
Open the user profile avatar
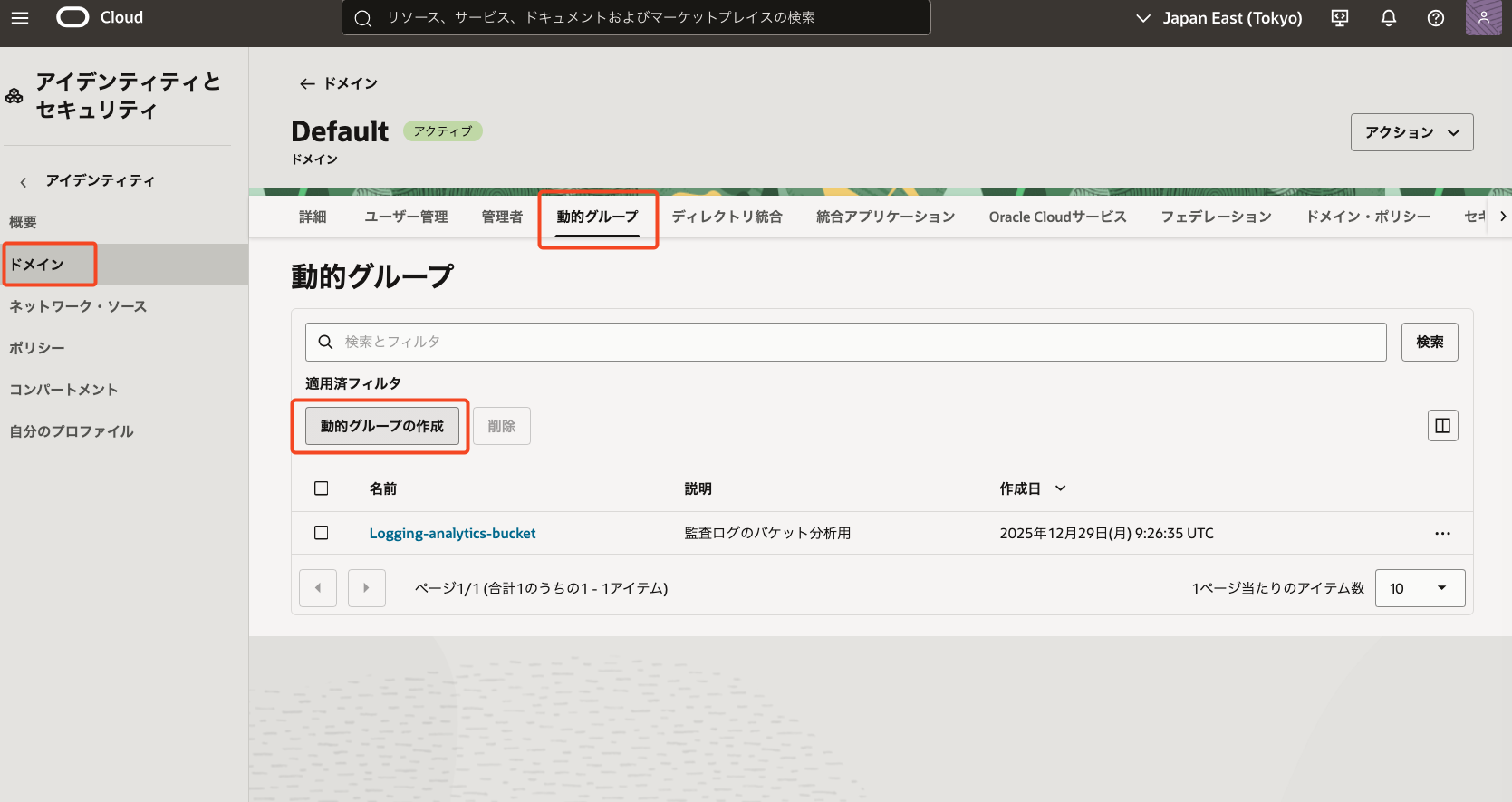(x=1483, y=18)
